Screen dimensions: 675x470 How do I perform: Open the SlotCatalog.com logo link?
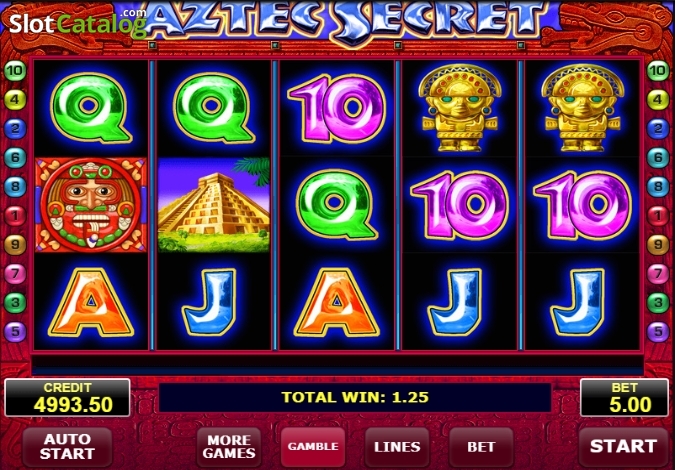tap(78, 22)
